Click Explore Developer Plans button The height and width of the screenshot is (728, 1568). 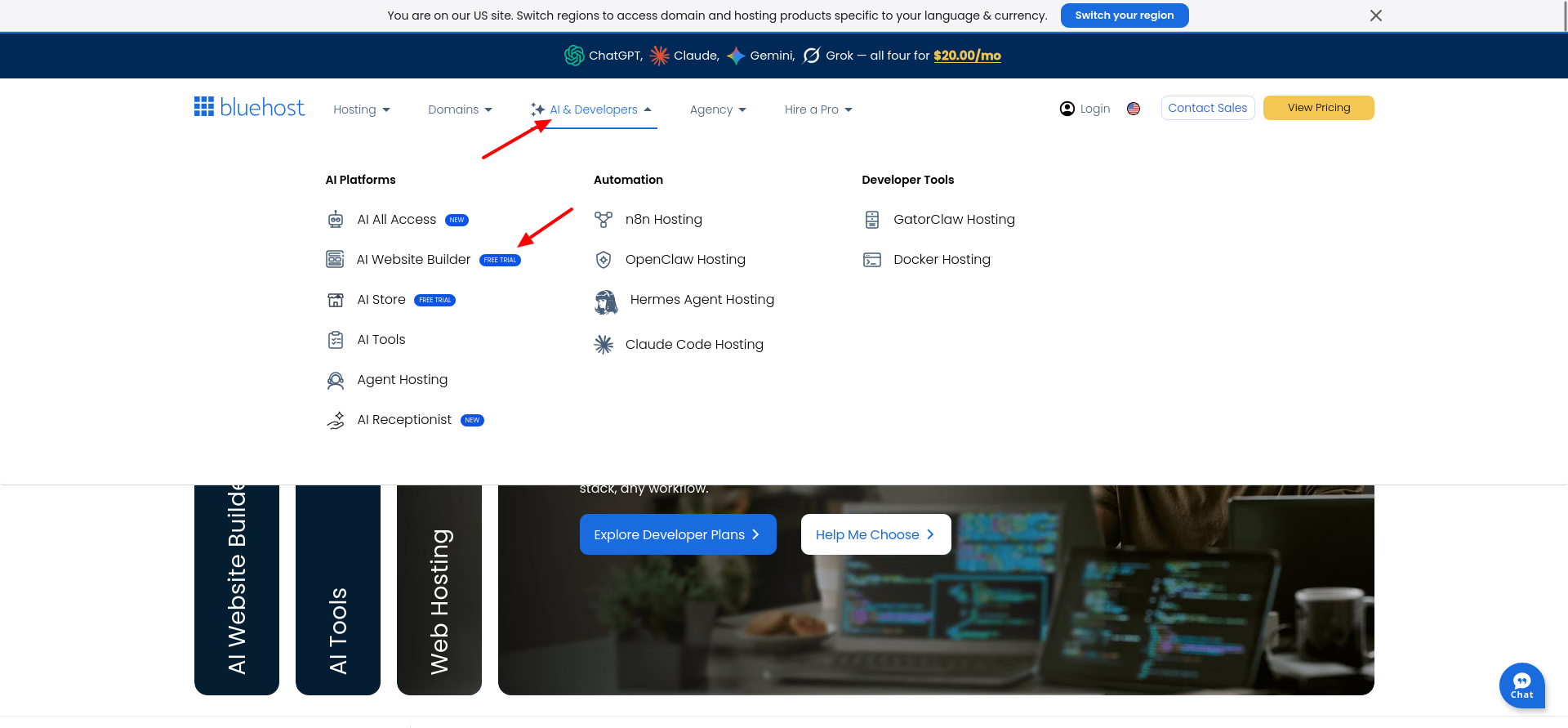pyautogui.click(x=678, y=534)
